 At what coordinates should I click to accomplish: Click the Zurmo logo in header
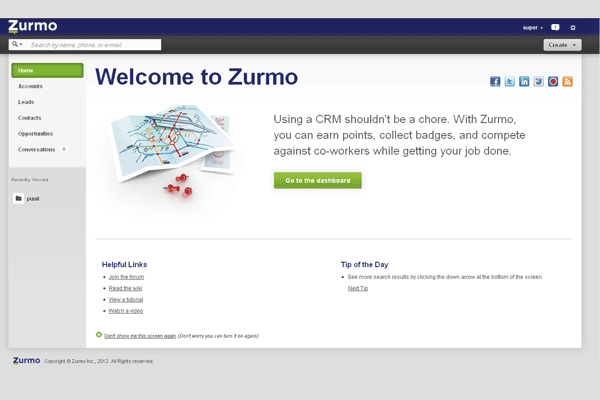click(33, 27)
